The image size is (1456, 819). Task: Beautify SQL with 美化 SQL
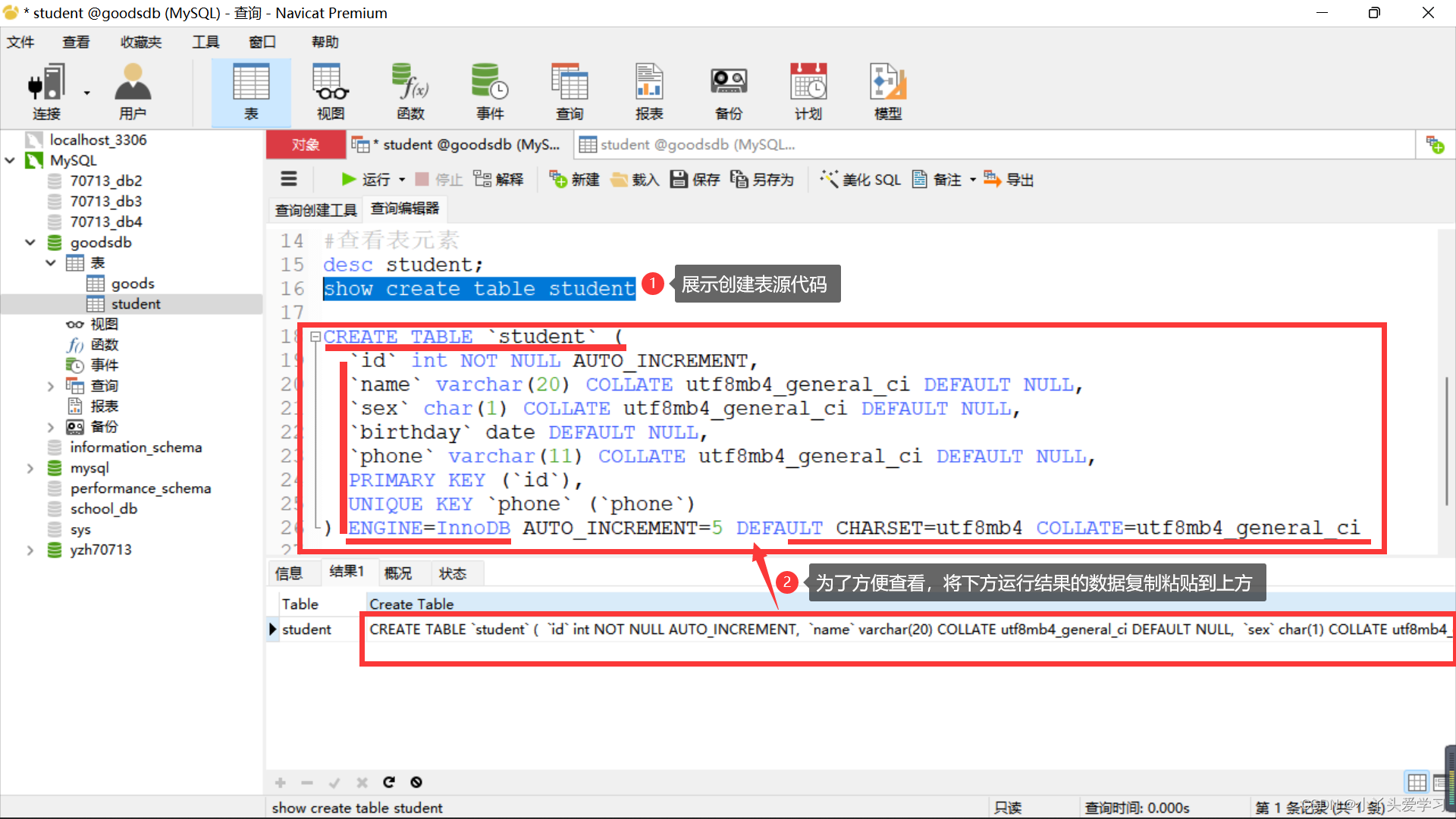click(x=861, y=180)
